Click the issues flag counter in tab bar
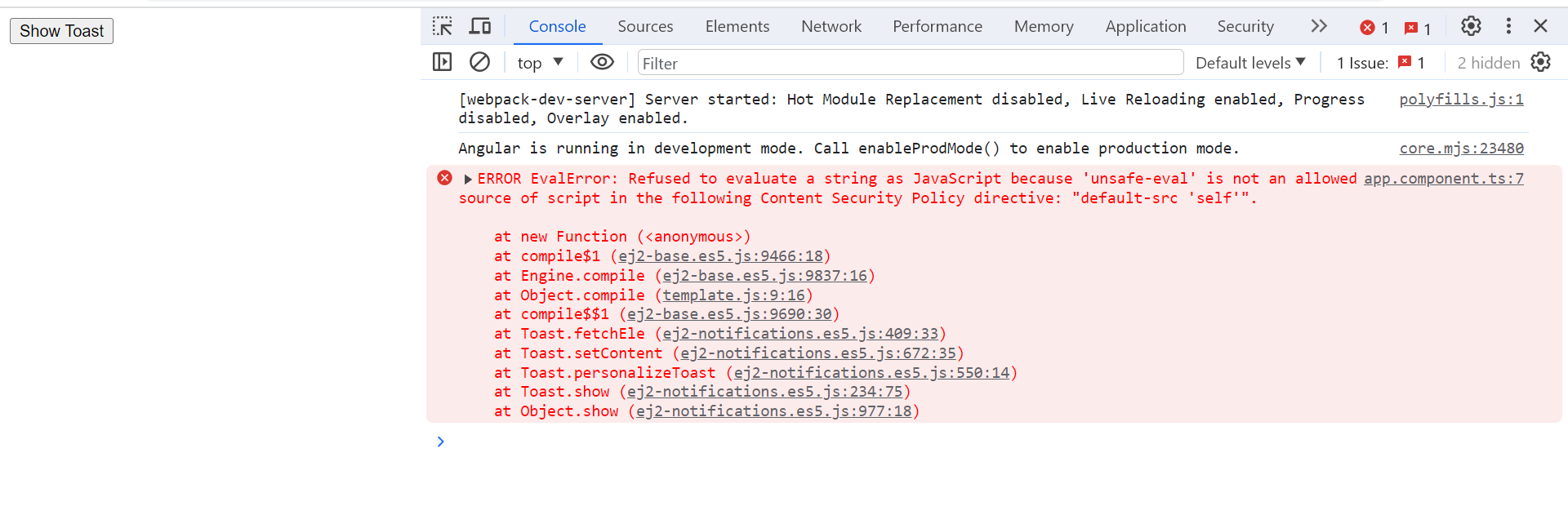This screenshot has height=515, width=1568. pos(1418,28)
